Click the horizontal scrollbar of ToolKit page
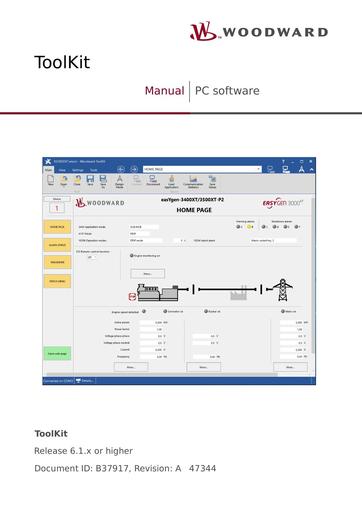The image size is (362, 512). point(162,375)
